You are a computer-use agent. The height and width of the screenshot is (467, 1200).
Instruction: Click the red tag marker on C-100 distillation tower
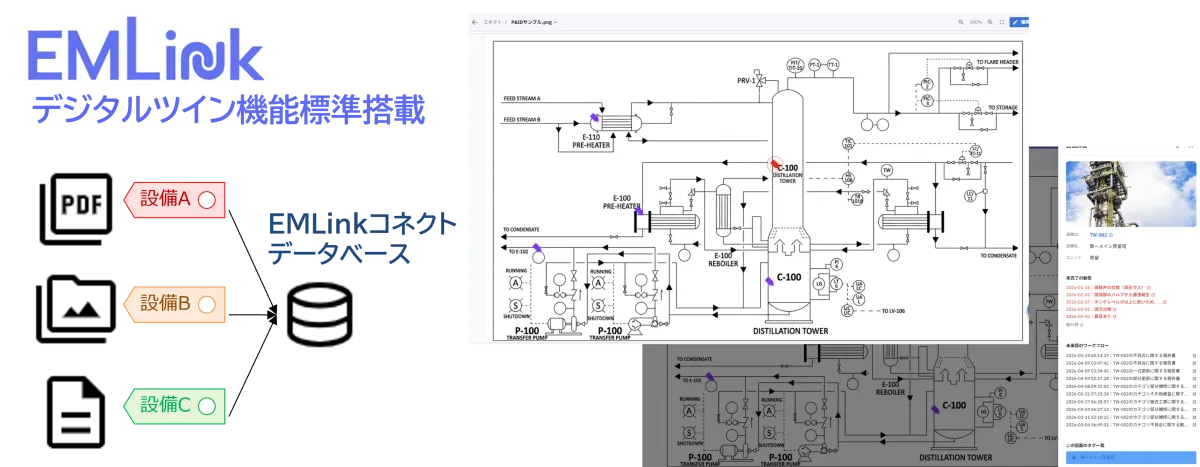773,164
